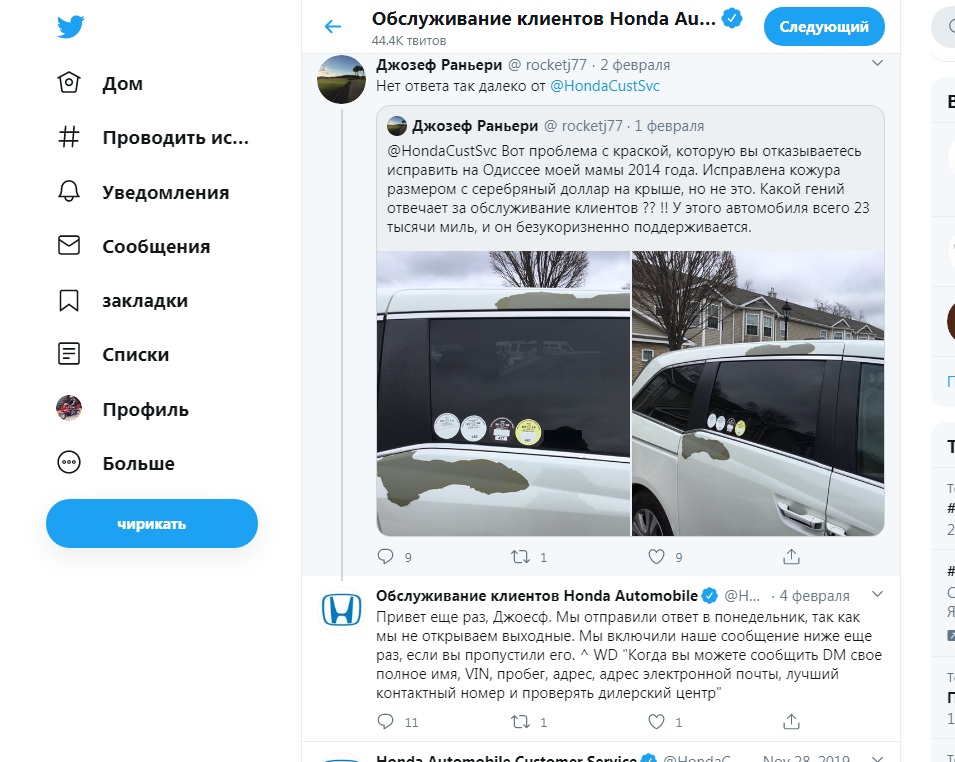
Task: Retweet the tweet with the damaged paint photos
Action: click(x=520, y=556)
